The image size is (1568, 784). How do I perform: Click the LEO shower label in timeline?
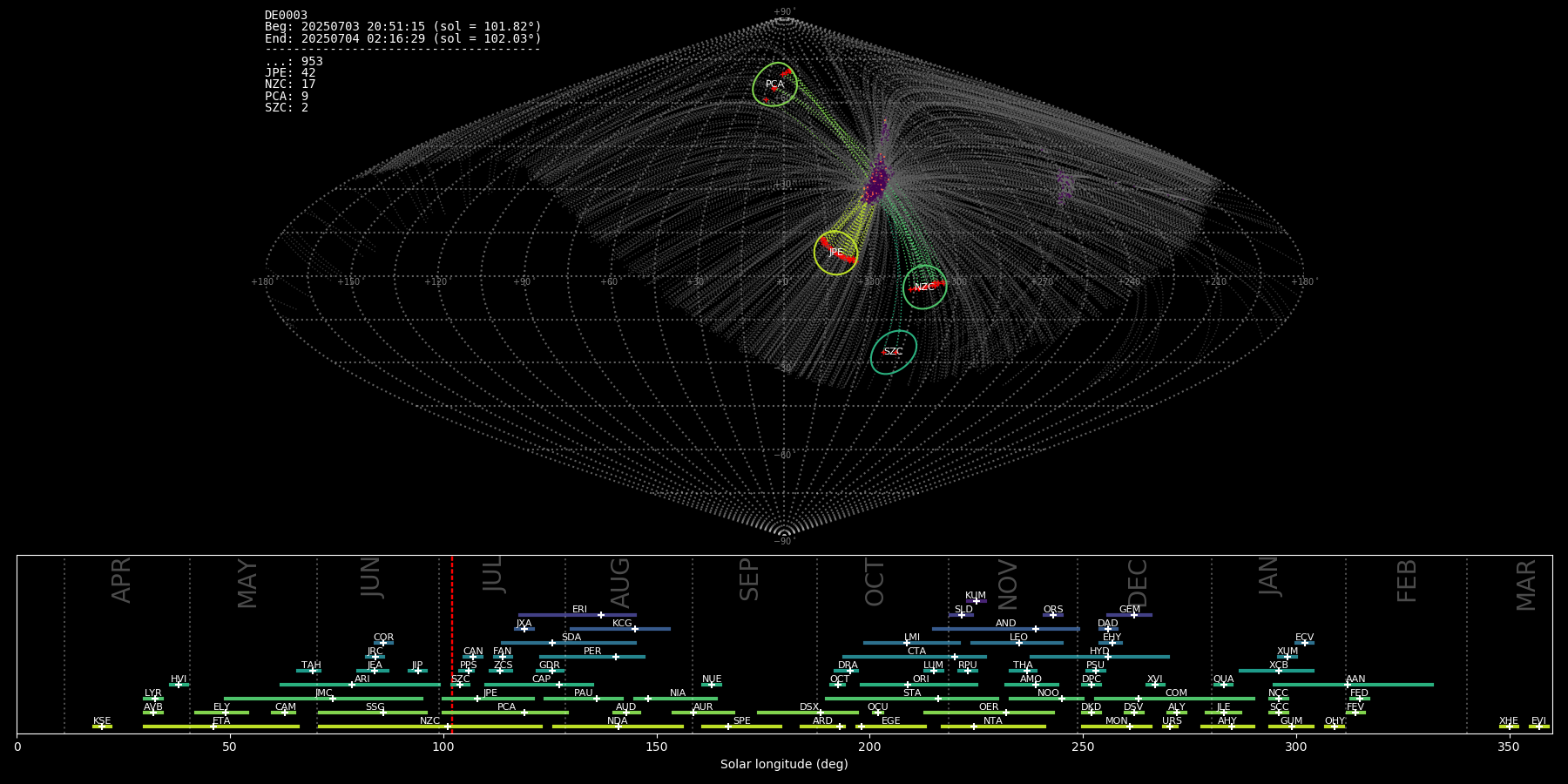coord(1018,637)
